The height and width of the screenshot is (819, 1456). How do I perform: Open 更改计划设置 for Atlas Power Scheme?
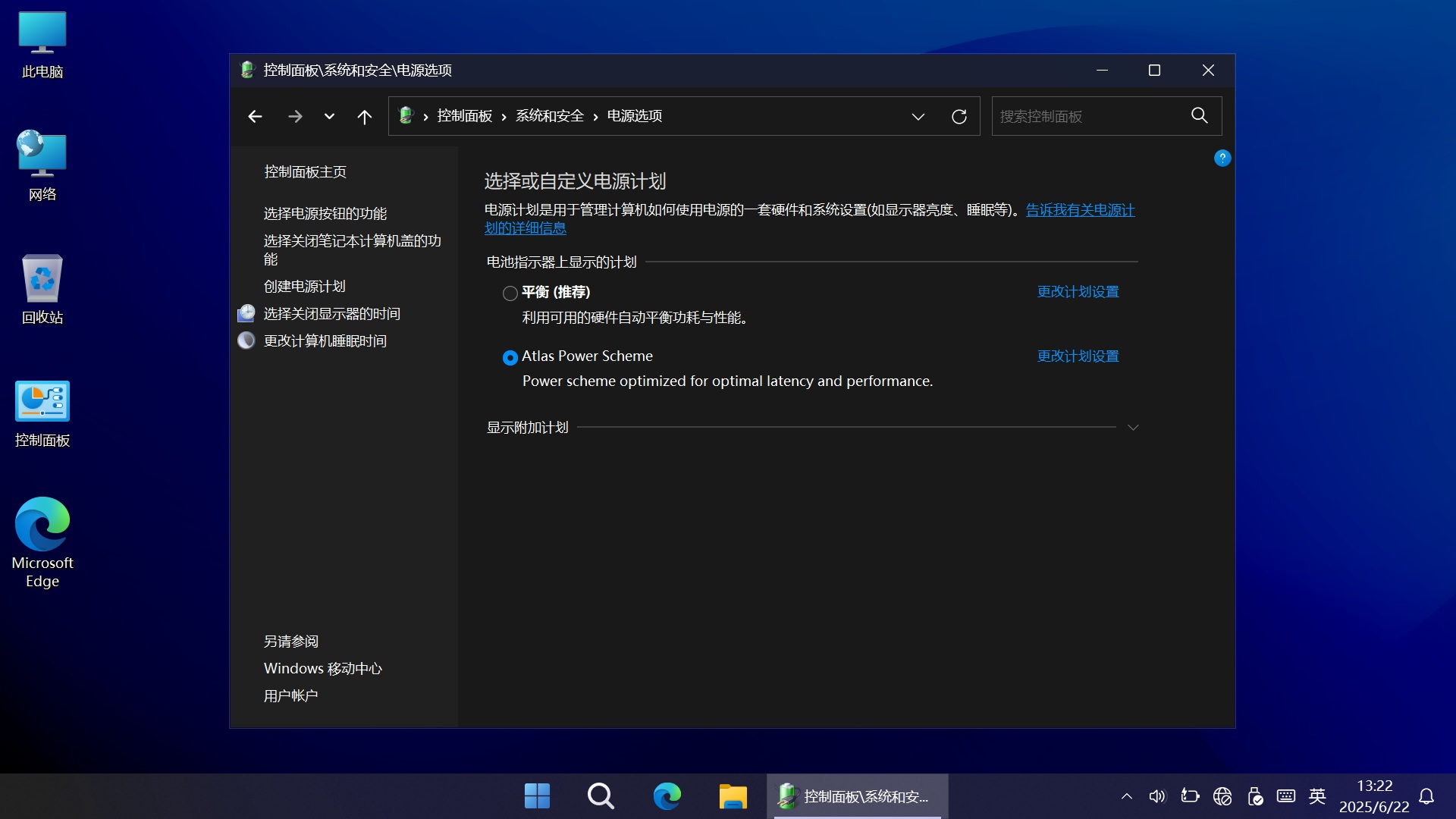[1078, 356]
